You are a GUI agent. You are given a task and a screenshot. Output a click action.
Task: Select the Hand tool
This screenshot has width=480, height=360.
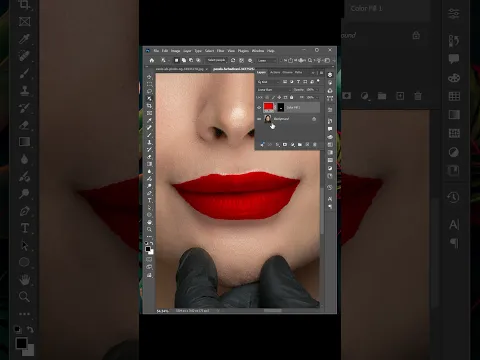[149, 222]
